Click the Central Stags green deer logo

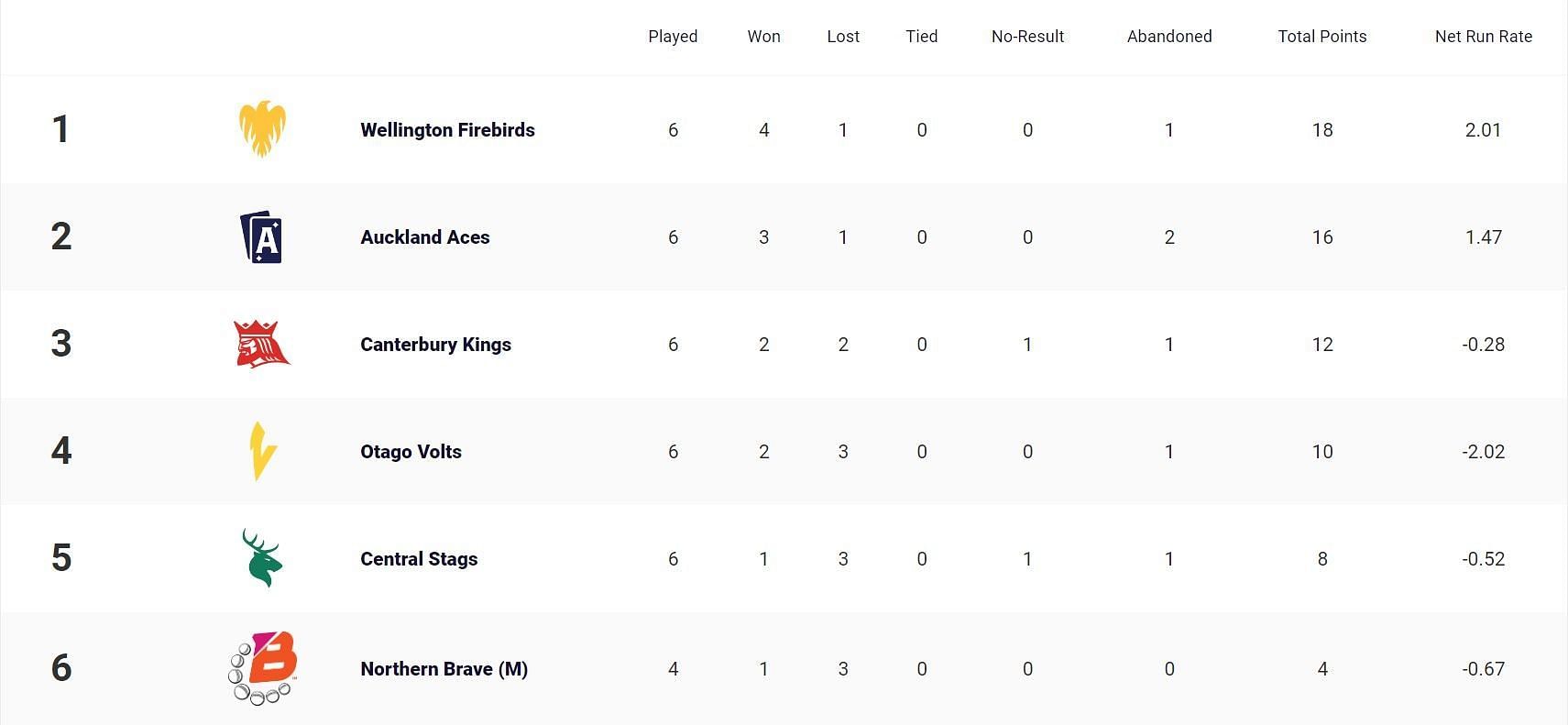click(262, 558)
